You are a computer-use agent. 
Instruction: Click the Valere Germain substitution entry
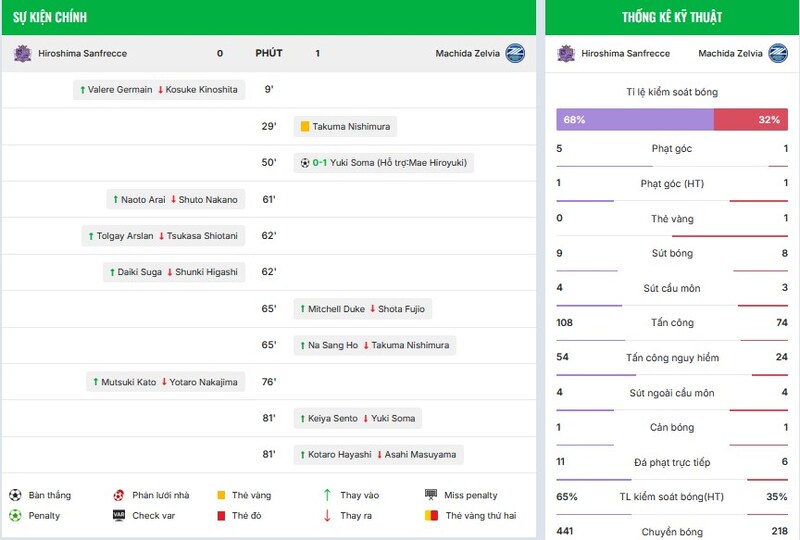[162, 90]
